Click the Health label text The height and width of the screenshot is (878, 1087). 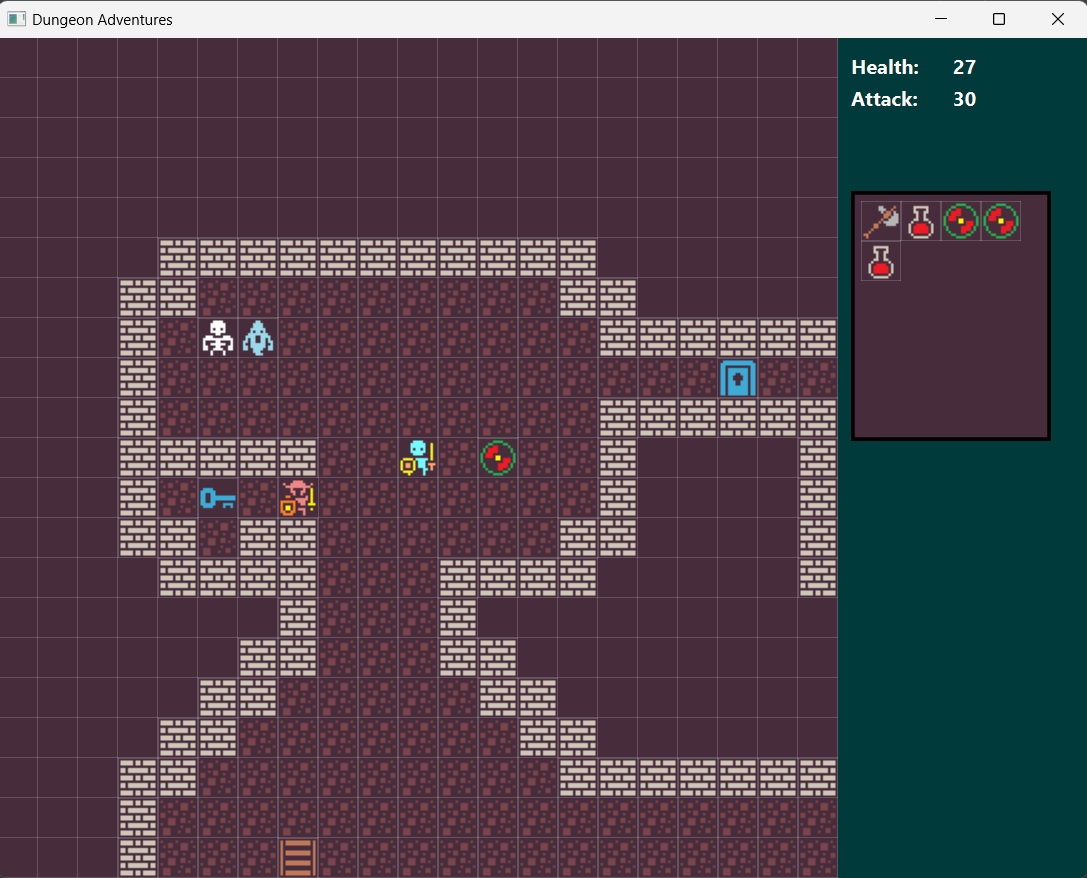coord(885,67)
